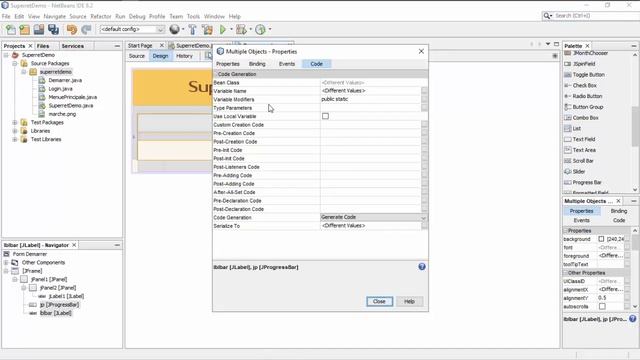Click the Redo toolbar icon
The image size is (640, 360).
pyautogui.click(x=86, y=29)
